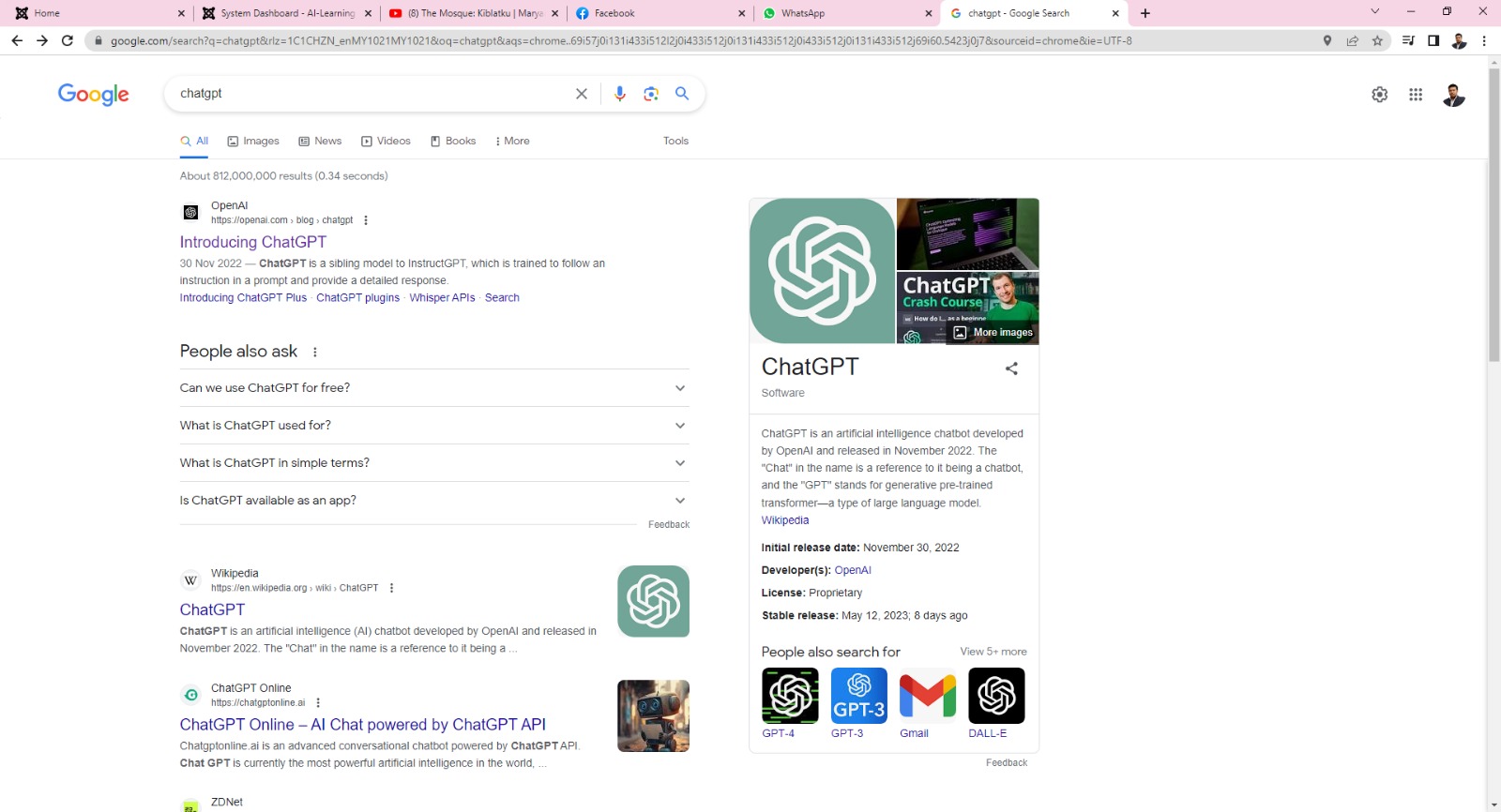Bookmark this page with star icon

1377,41
